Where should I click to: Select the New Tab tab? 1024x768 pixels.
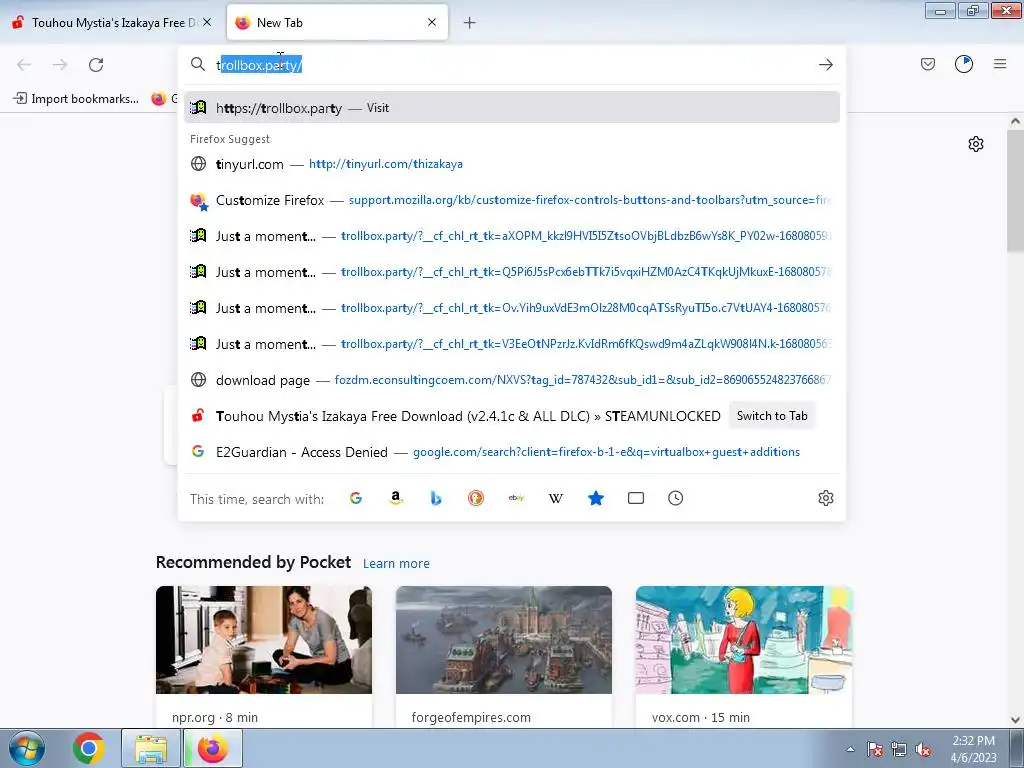(x=337, y=22)
